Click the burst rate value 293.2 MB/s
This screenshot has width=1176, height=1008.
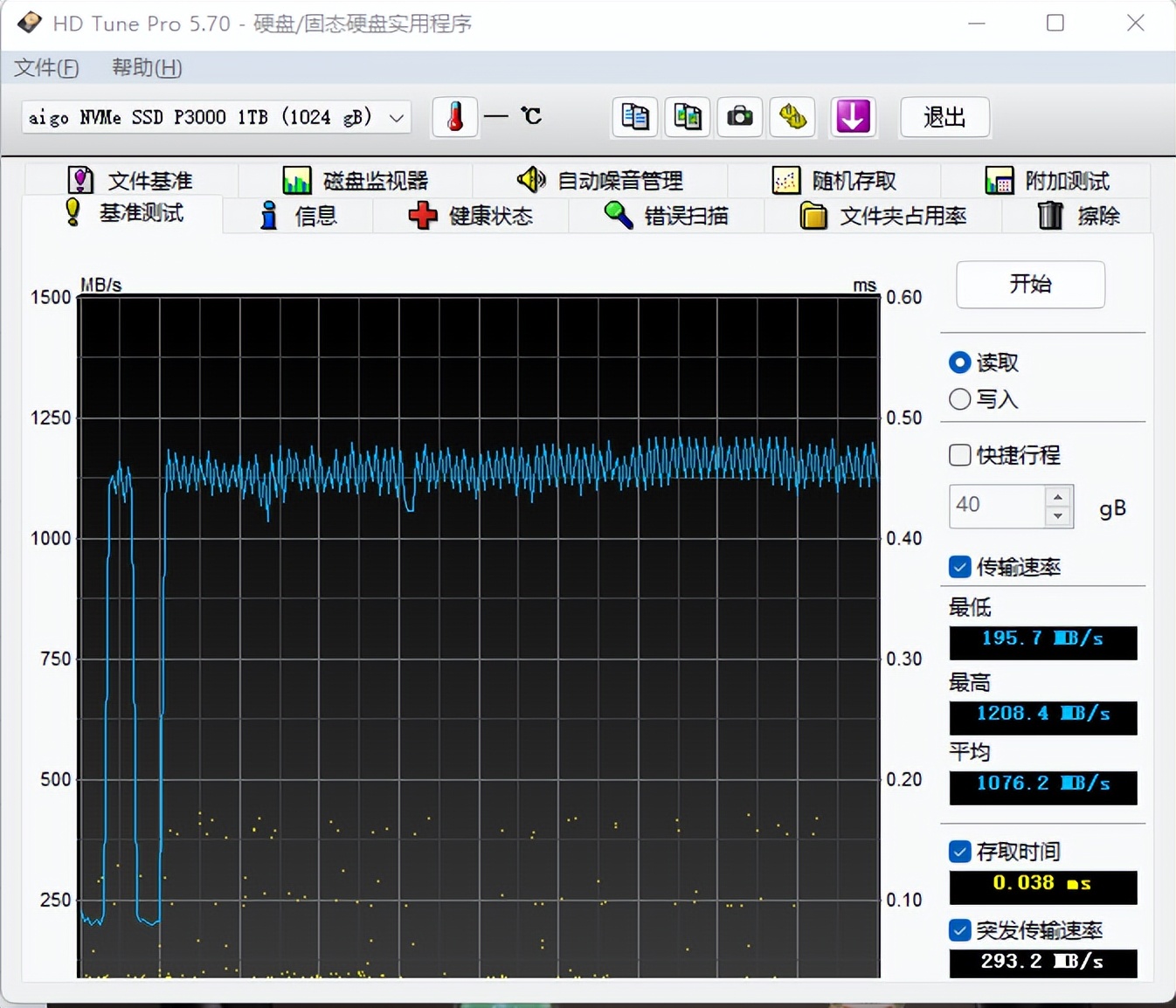[1043, 963]
